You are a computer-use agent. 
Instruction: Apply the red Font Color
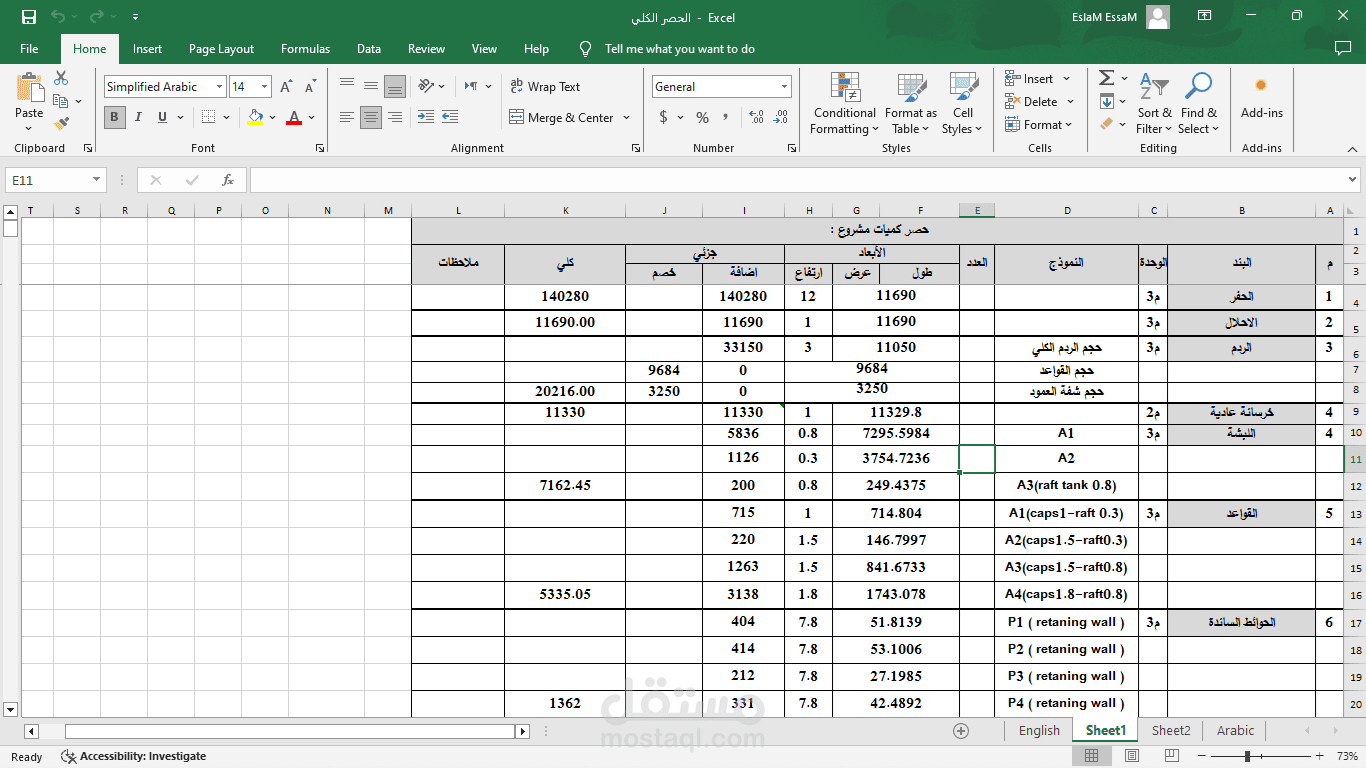coord(294,117)
